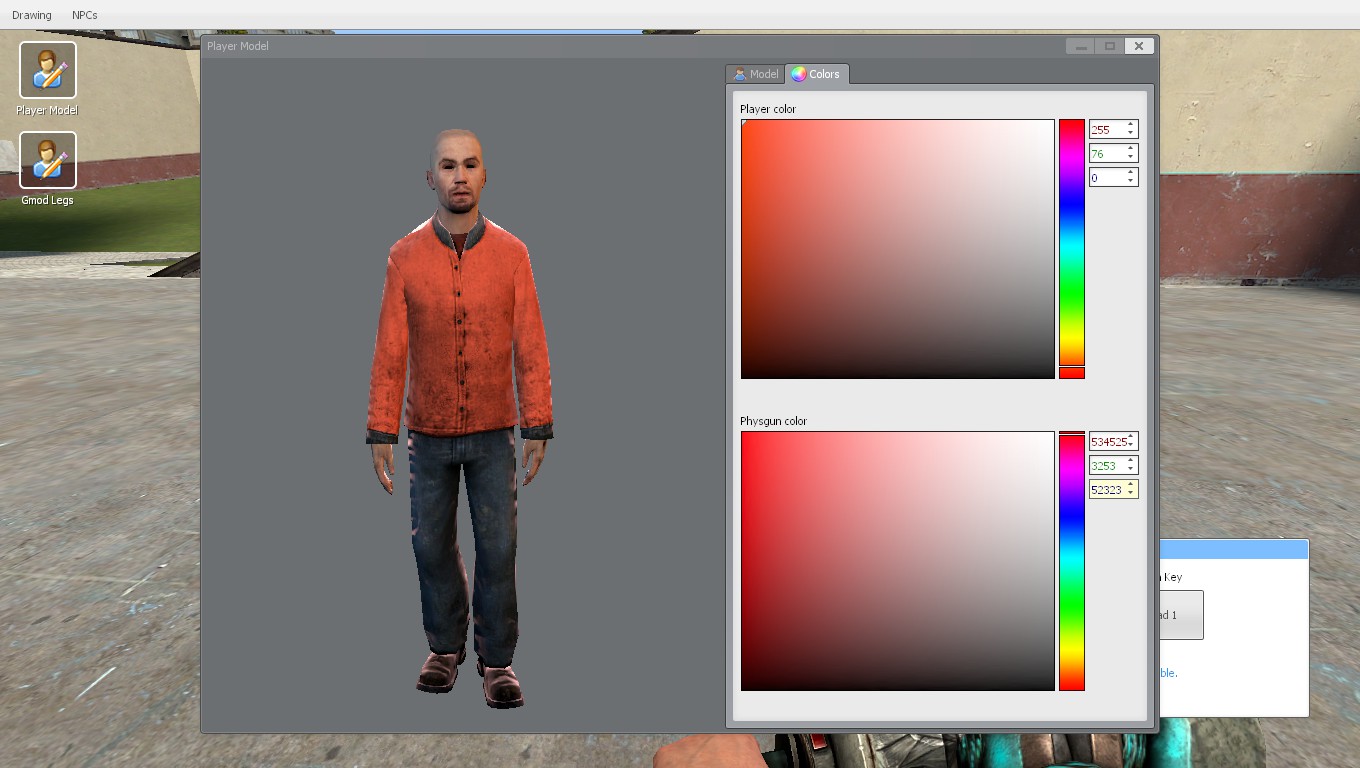Decrease the Physgun 534525 value with down arrow

1131,446
